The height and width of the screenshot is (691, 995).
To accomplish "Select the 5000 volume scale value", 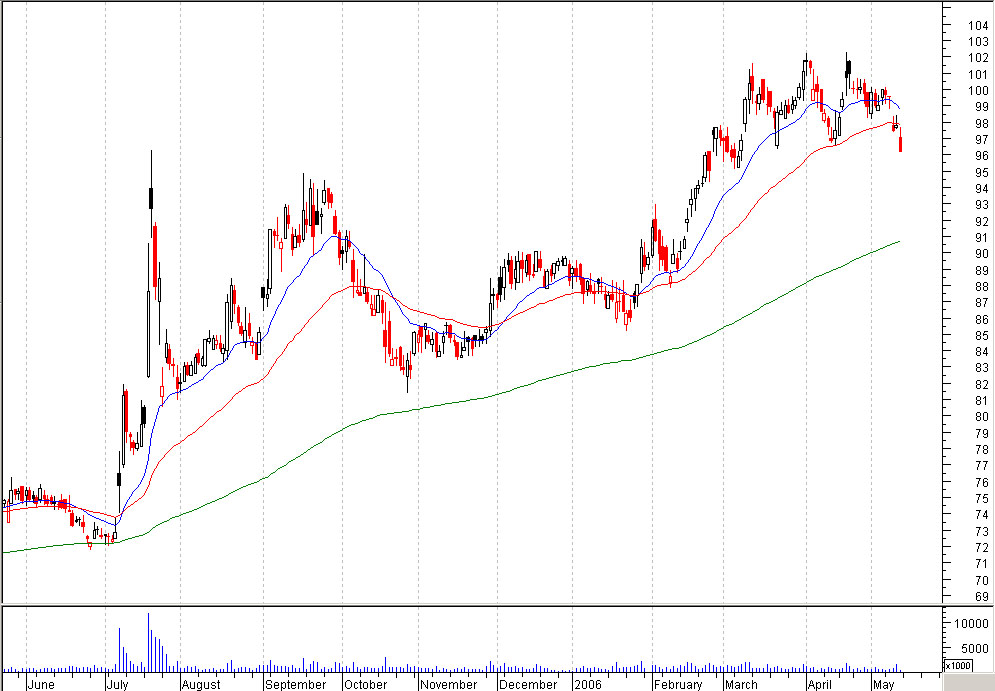I will [975, 648].
